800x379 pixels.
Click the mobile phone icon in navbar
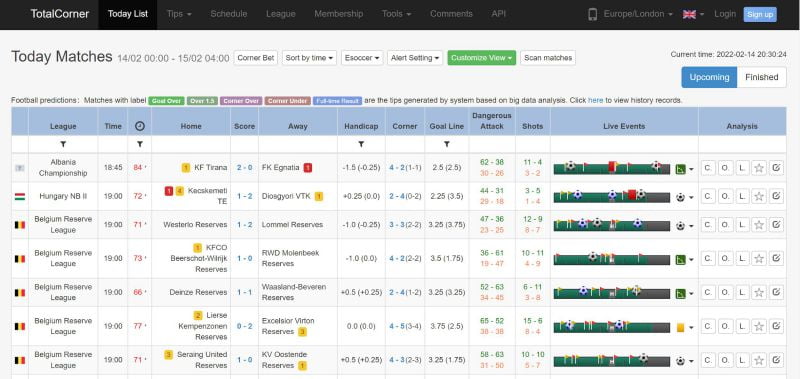[x=592, y=14]
